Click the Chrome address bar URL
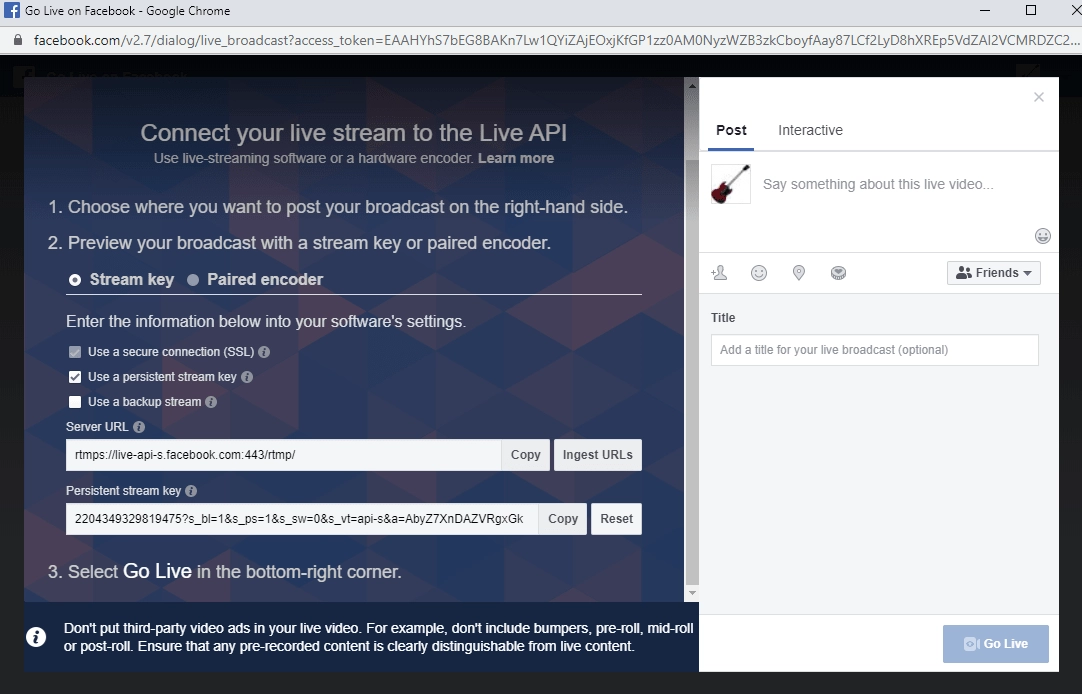This screenshot has width=1082, height=694. 556,40
